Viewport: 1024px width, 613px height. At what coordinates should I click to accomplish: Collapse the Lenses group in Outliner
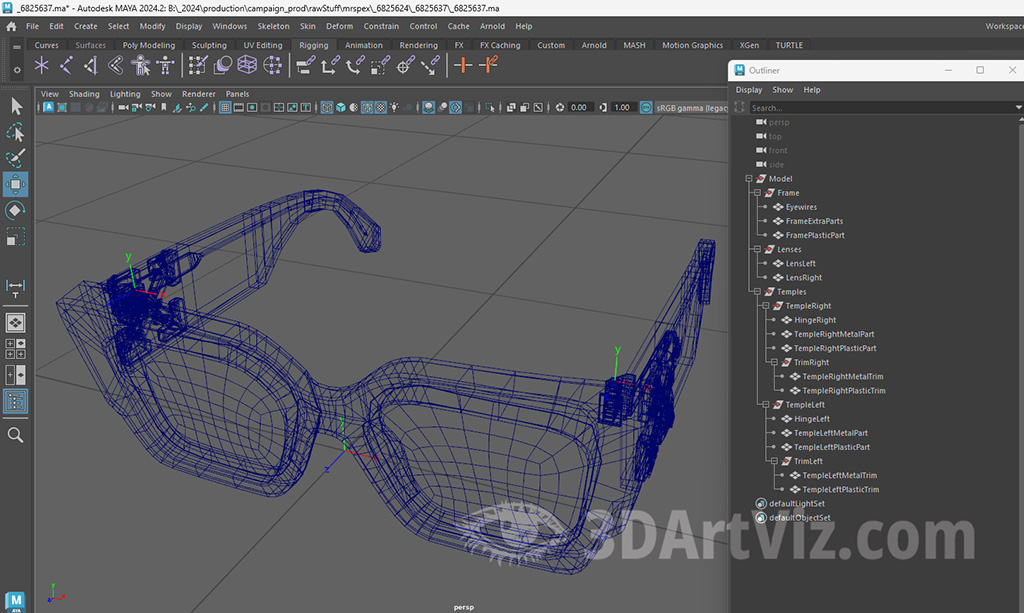point(757,250)
